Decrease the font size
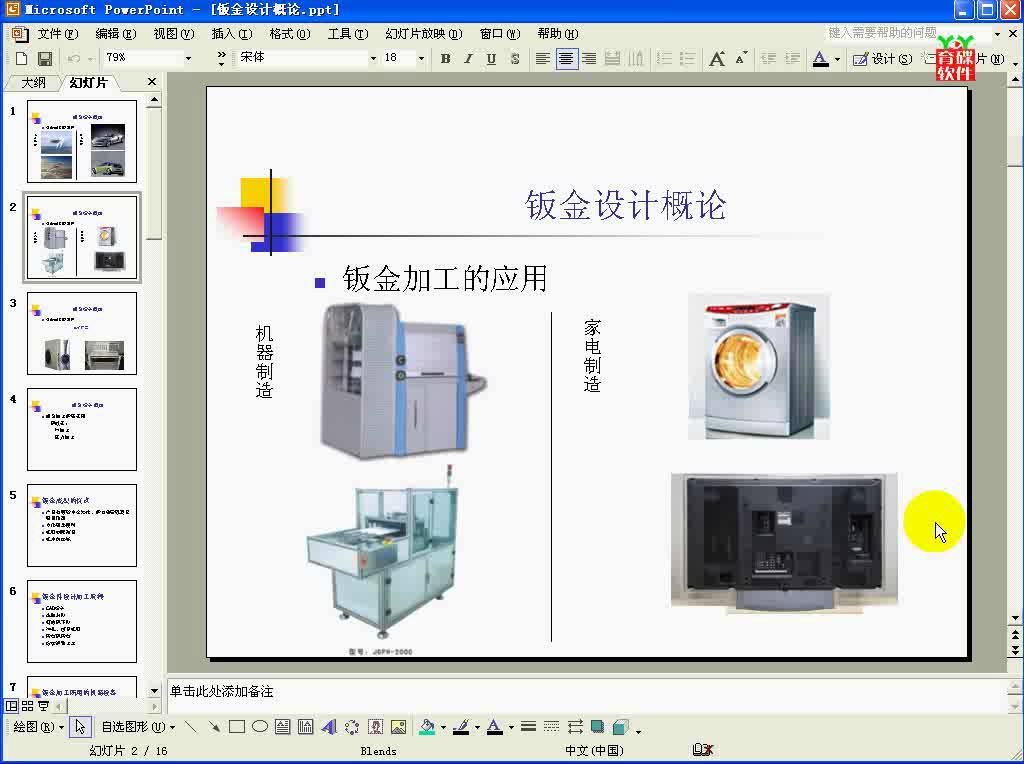 pyautogui.click(x=741, y=59)
